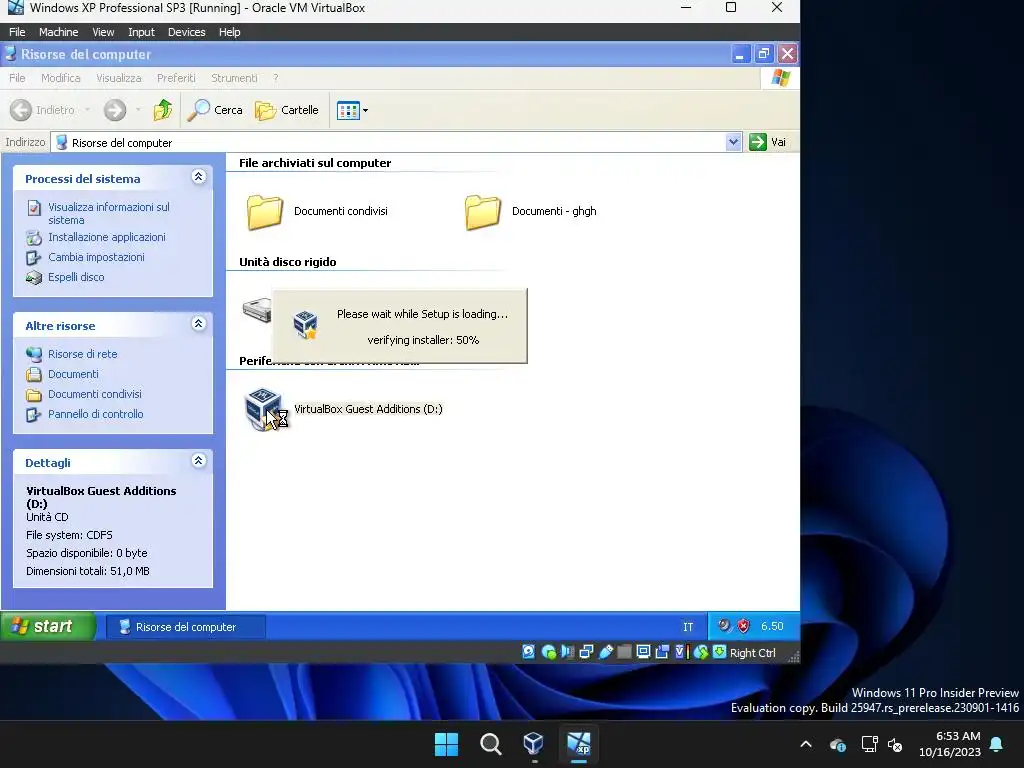Open VirtualBox Input menu
This screenshot has width=1024, height=768.
(141, 32)
